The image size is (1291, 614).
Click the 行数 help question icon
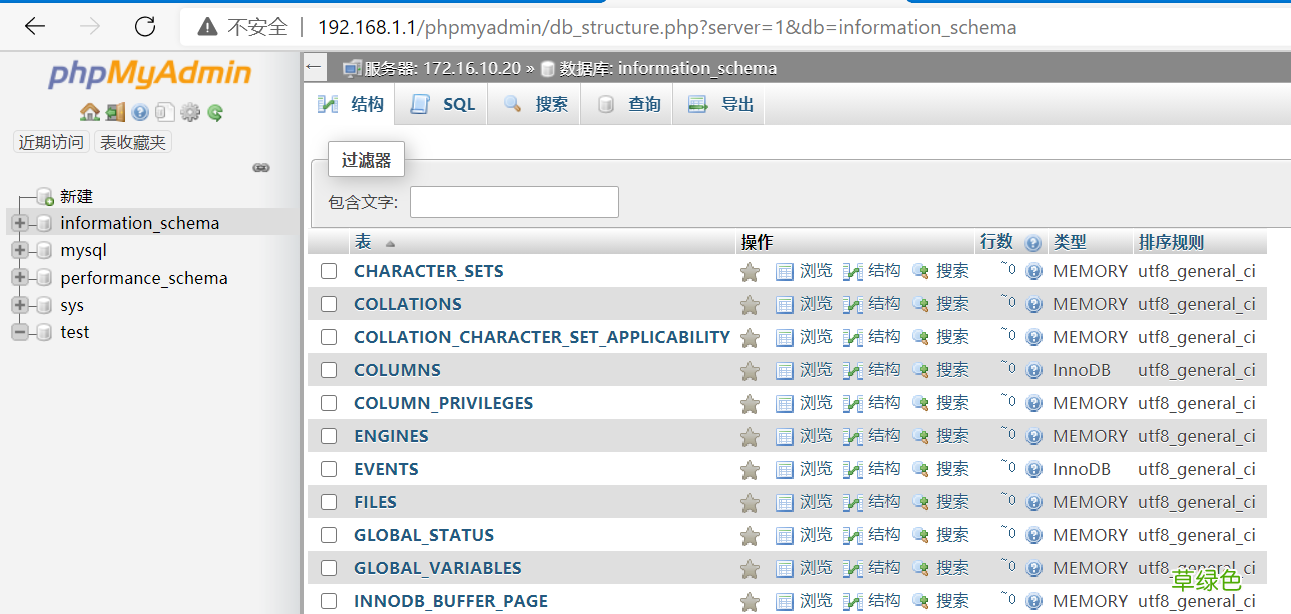pos(1032,241)
